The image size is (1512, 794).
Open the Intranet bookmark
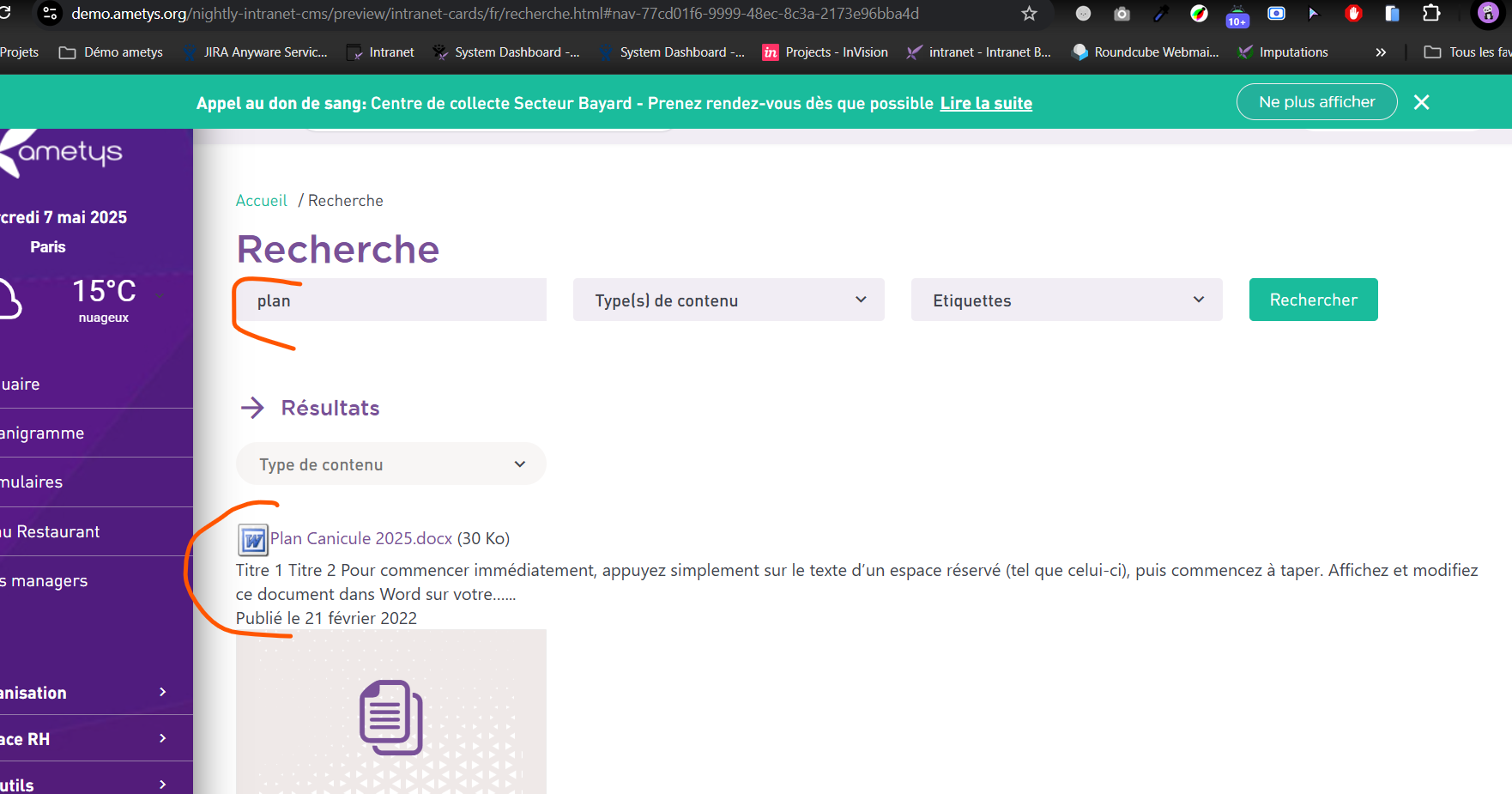[380, 52]
